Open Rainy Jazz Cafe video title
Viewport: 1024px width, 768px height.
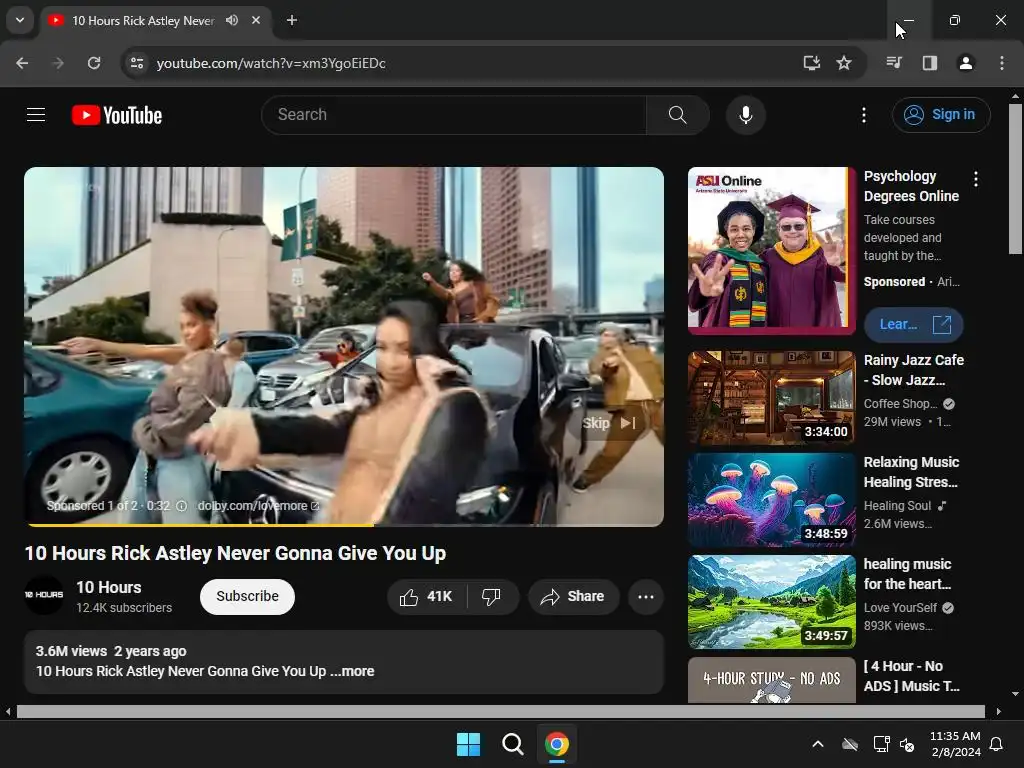tap(914, 370)
